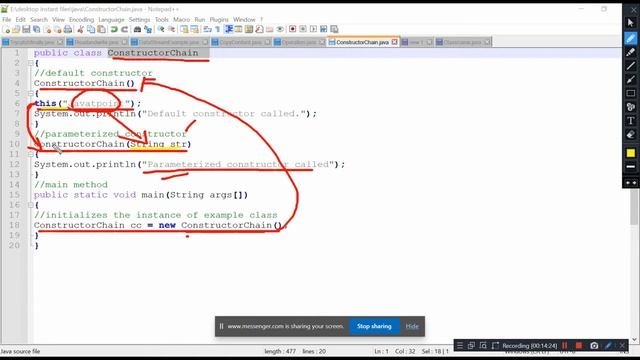Click the Cut scissors icon
The image size is (640, 360).
(80, 29)
